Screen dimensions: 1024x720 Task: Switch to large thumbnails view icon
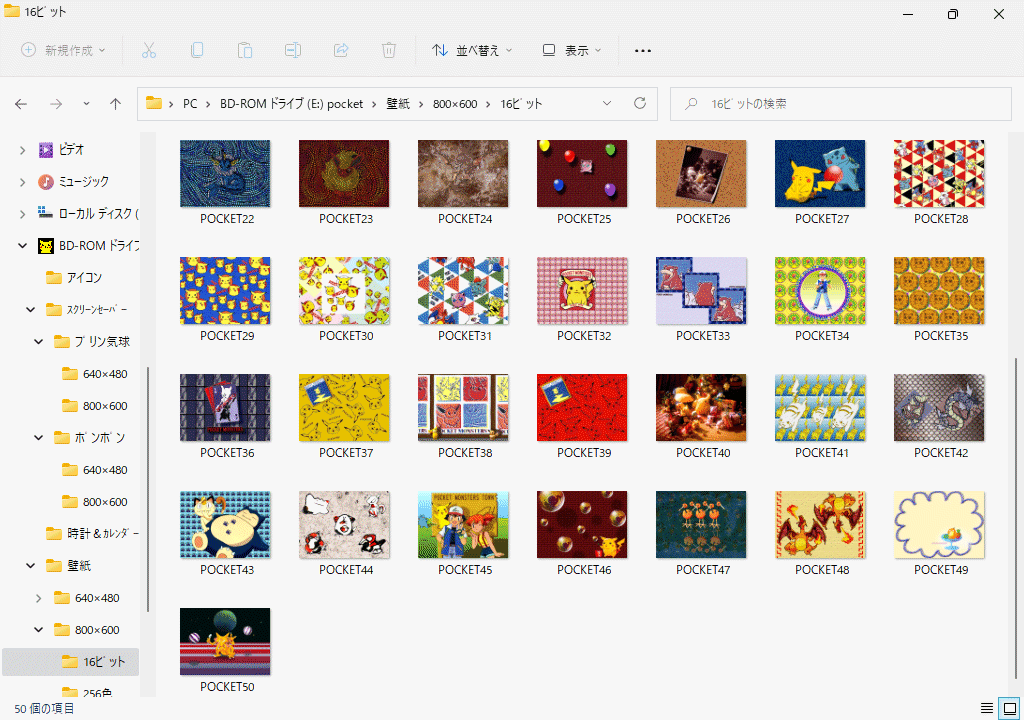click(x=1010, y=708)
